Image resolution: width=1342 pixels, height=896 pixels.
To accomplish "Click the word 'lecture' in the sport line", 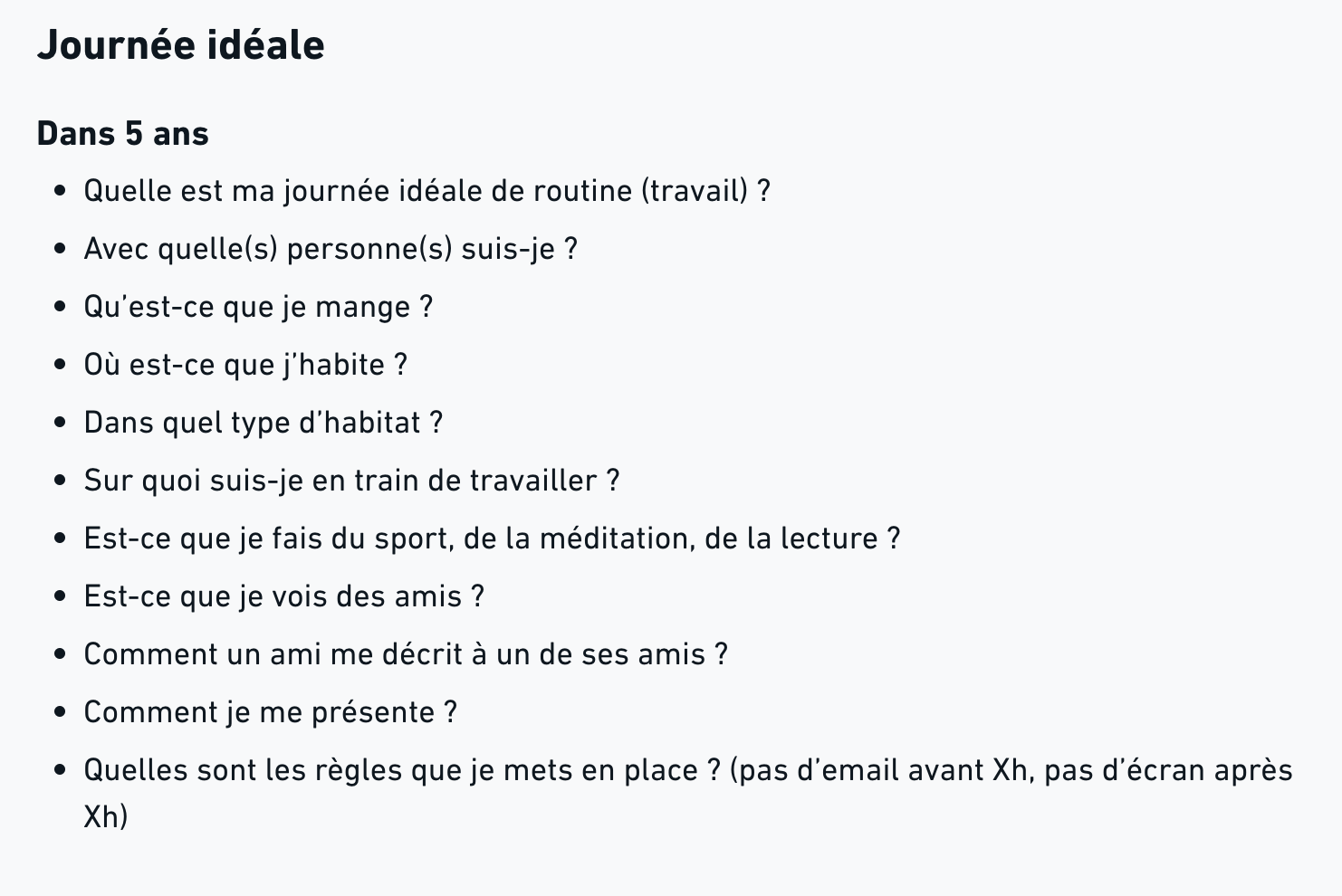I will click(829, 539).
